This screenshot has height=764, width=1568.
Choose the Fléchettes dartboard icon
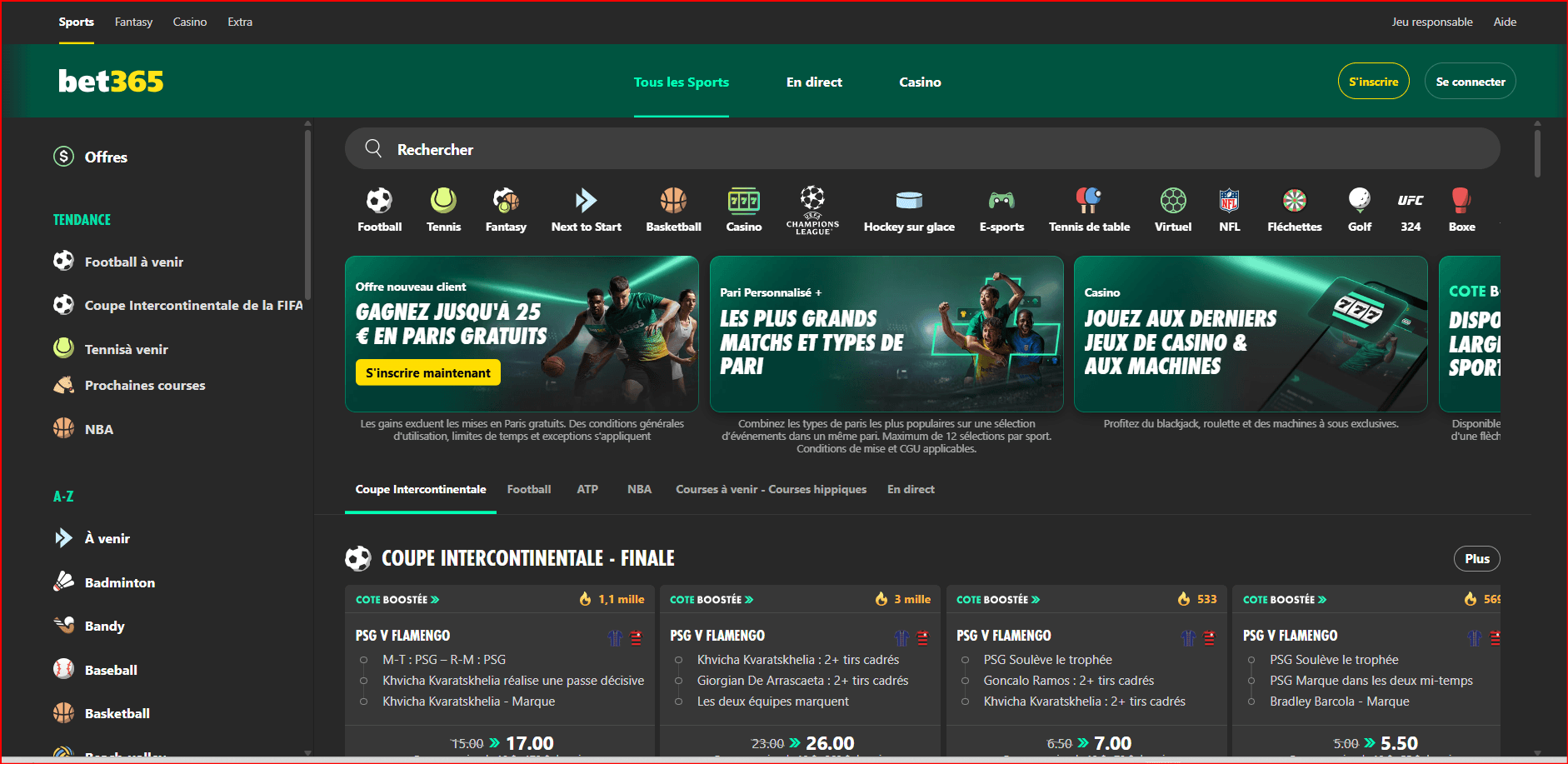point(1294,201)
